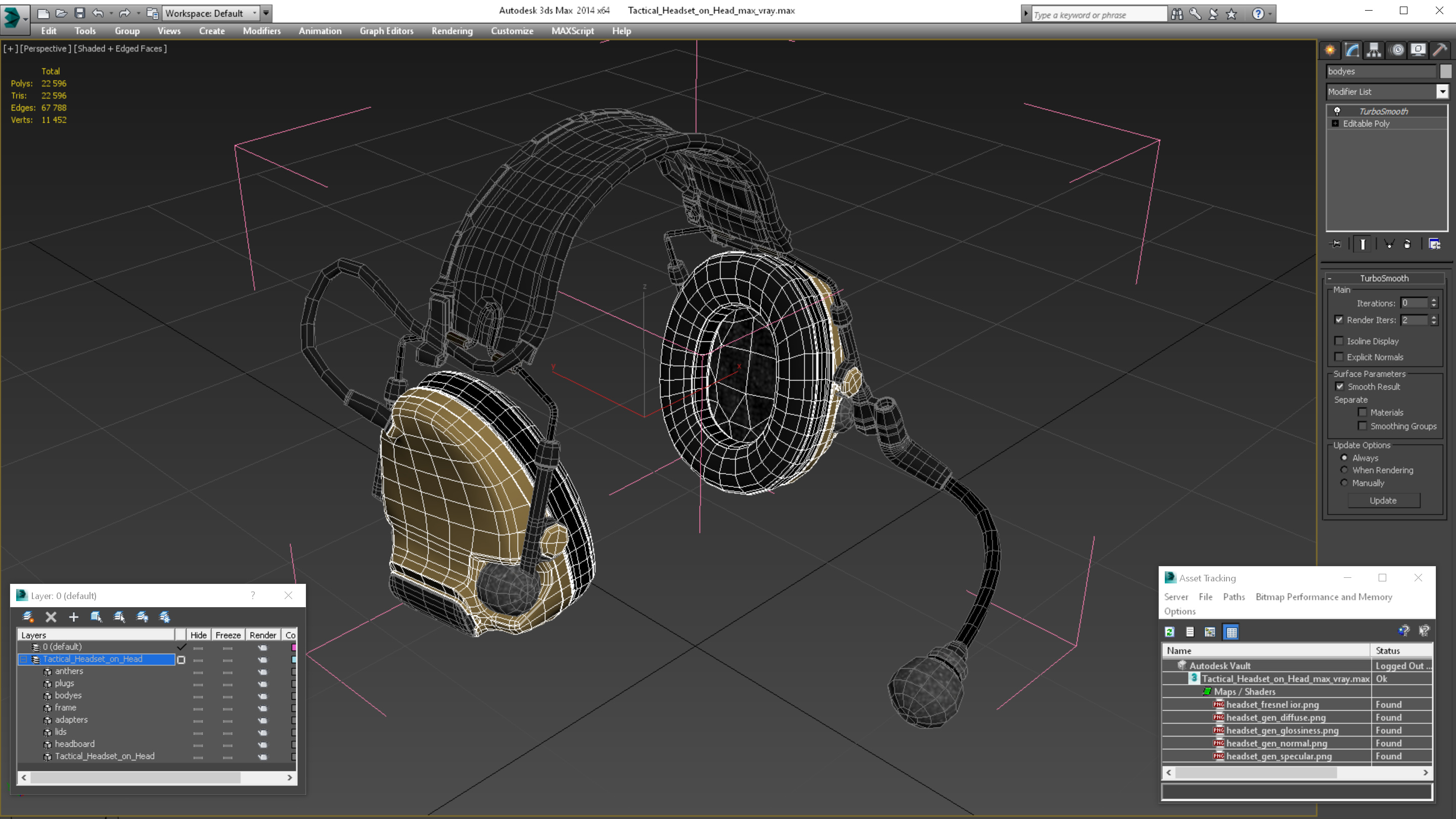Viewport: 1456px width, 819px height.
Task: Click the Freeze column header in Layer dialog
Action: (228, 635)
